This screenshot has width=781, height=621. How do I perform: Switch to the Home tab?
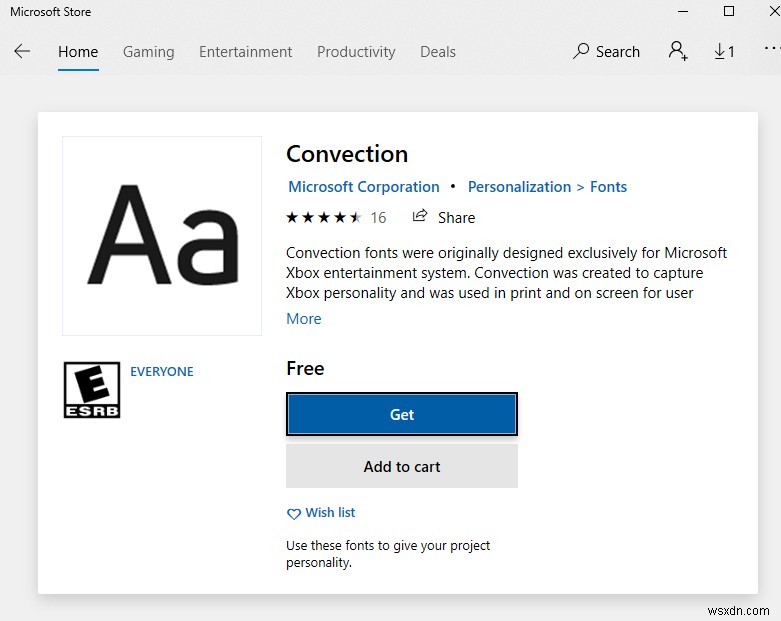[x=78, y=52]
